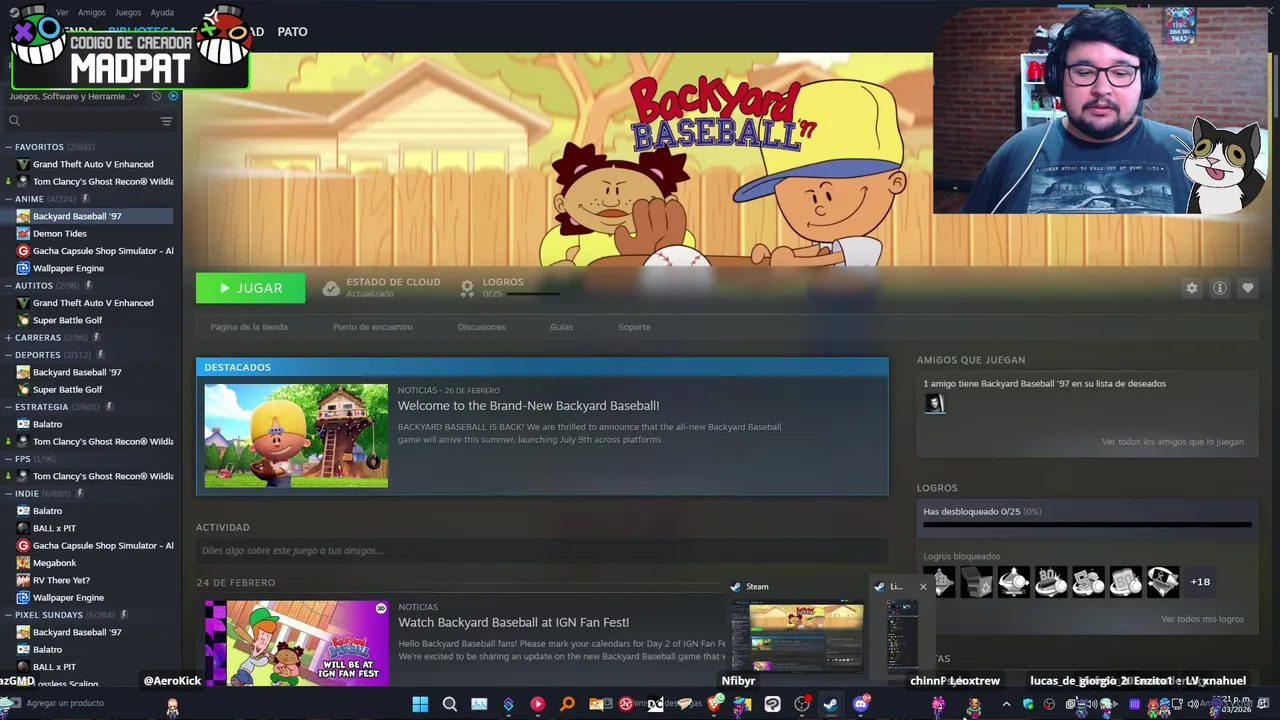Viewport: 1280px width, 720px height.
Task: Collapse the INDIE collection
Action: (x=9, y=493)
